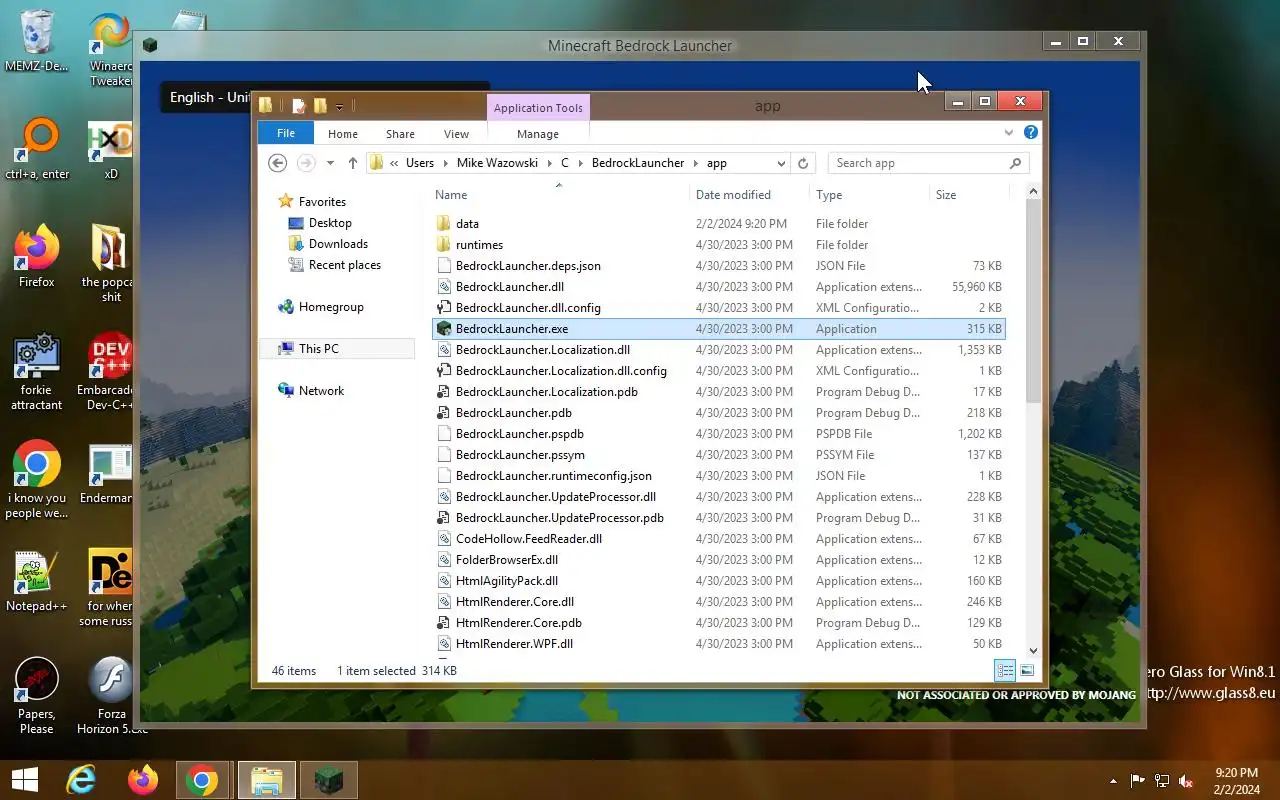
Task: Expand address bar history dropdown
Action: [x=781, y=163]
